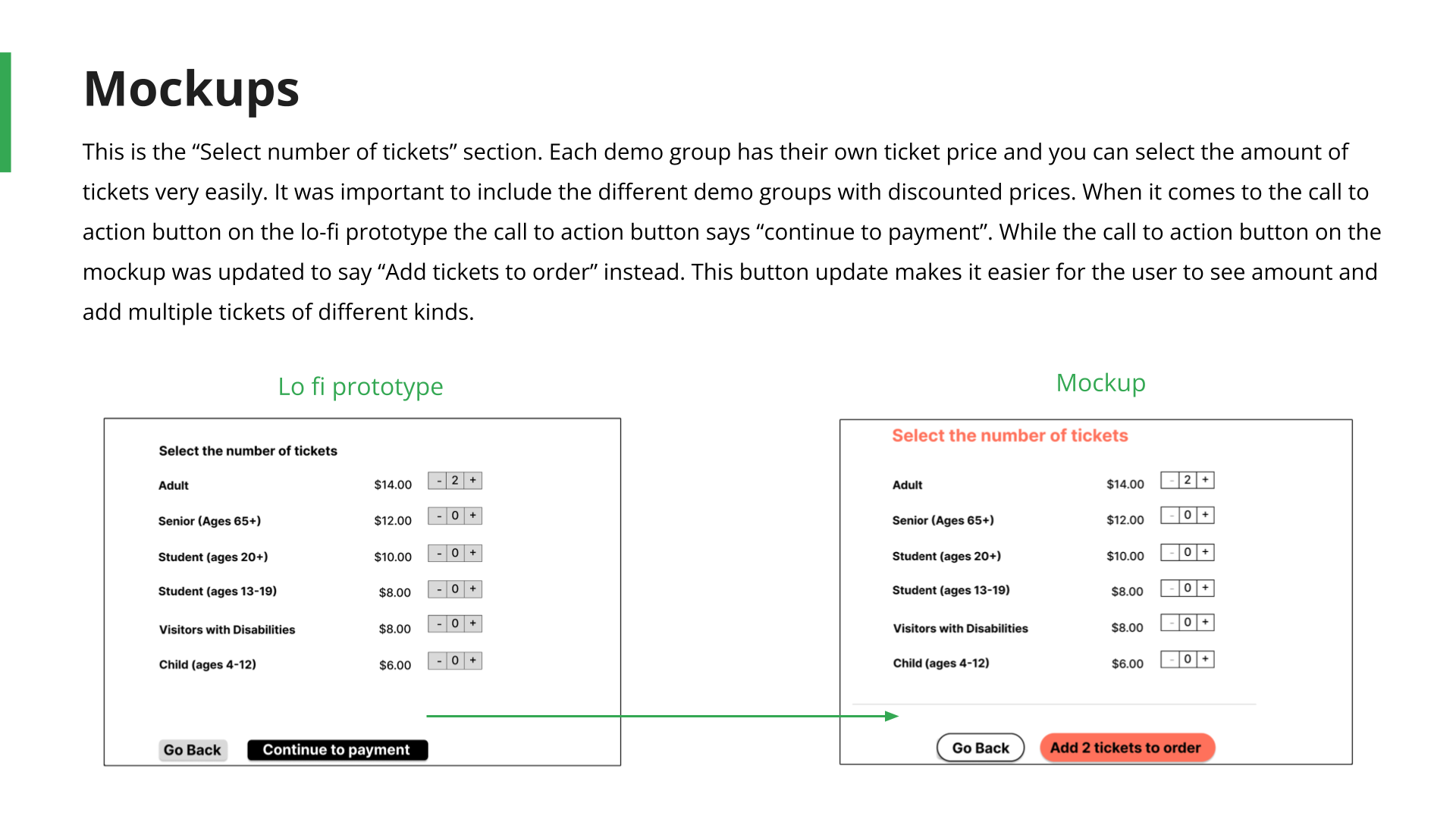Increase Child tickets in lo-fi prototype
This screenshot has width=1456, height=819.
coord(472,661)
